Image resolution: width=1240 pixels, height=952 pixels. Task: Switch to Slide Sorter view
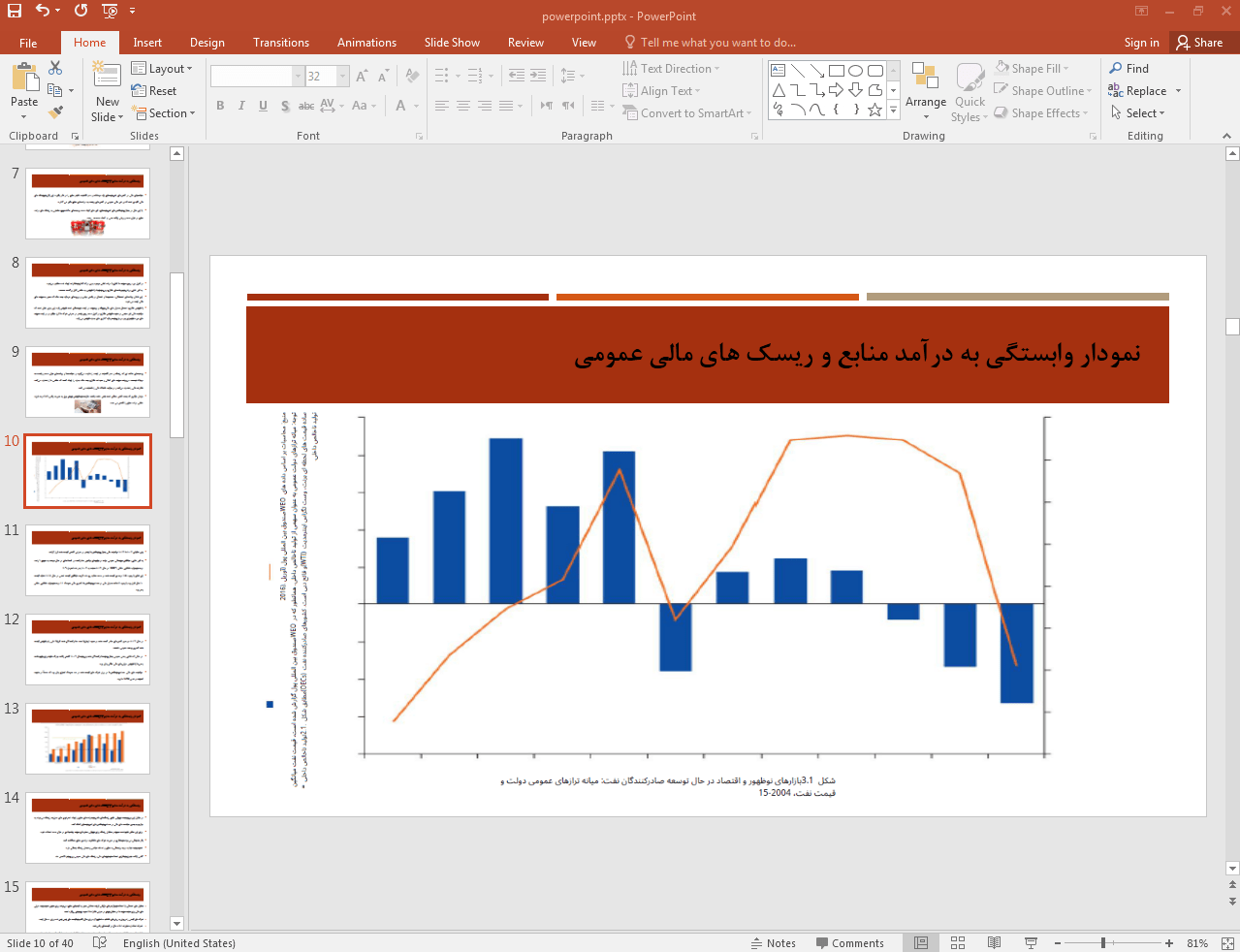pos(958,943)
